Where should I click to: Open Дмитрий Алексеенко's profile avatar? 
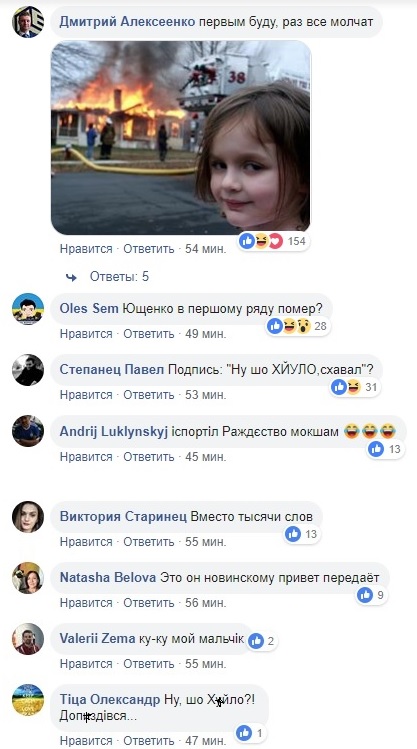pos(28,21)
